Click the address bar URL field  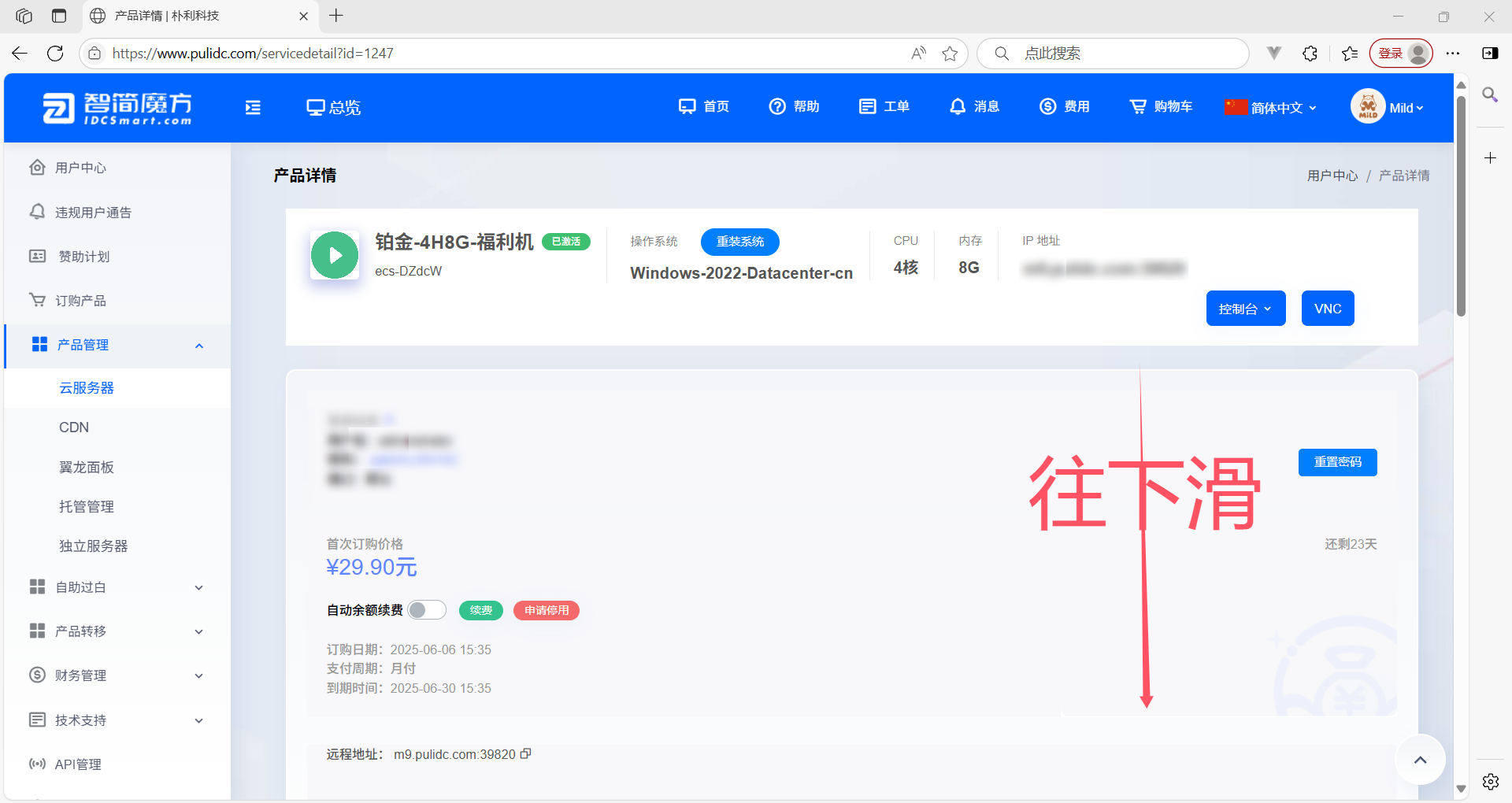(x=504, y=54)
